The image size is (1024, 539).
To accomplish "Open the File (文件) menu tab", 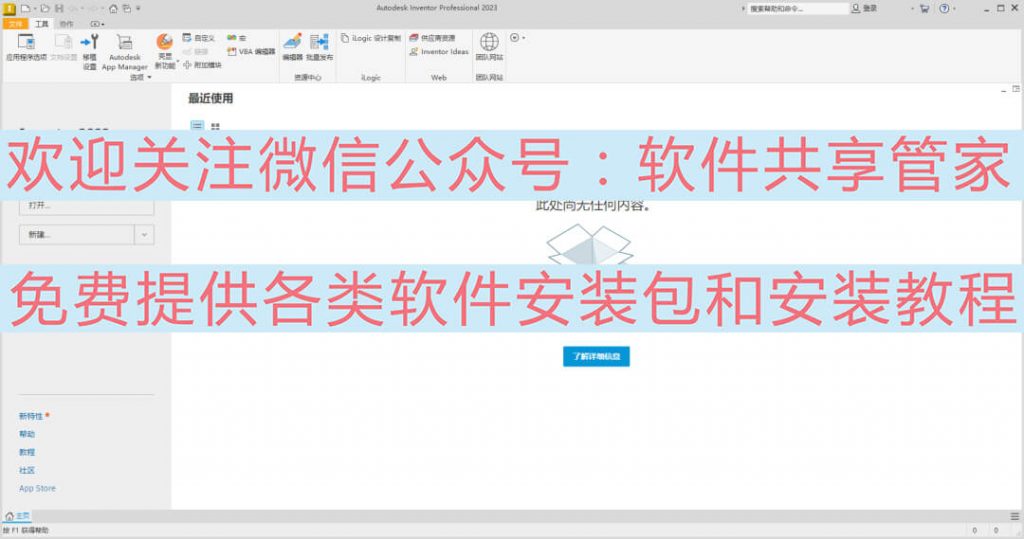I will pos(16,24).
